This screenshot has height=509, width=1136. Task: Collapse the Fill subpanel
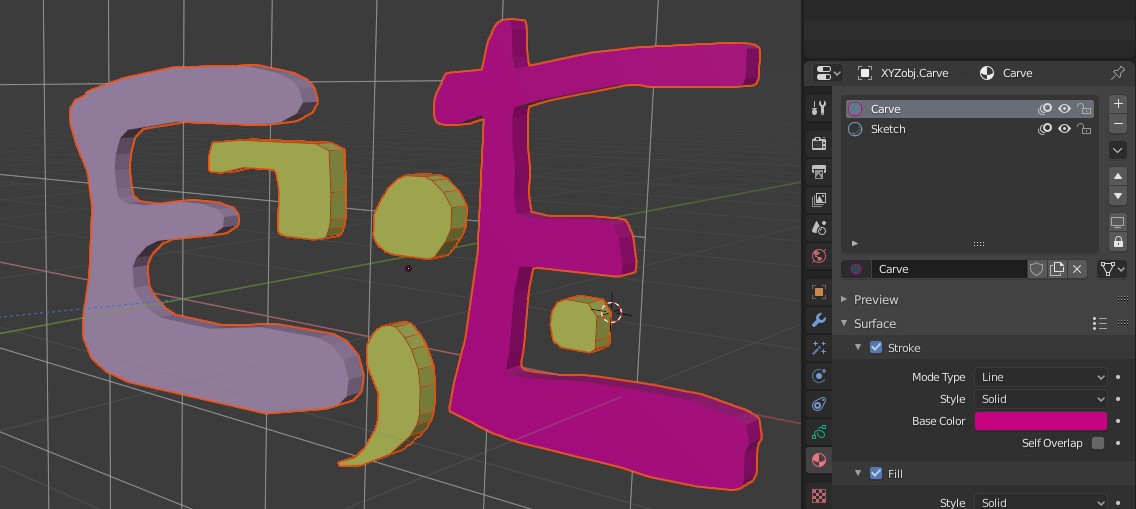tap(858, 474)
